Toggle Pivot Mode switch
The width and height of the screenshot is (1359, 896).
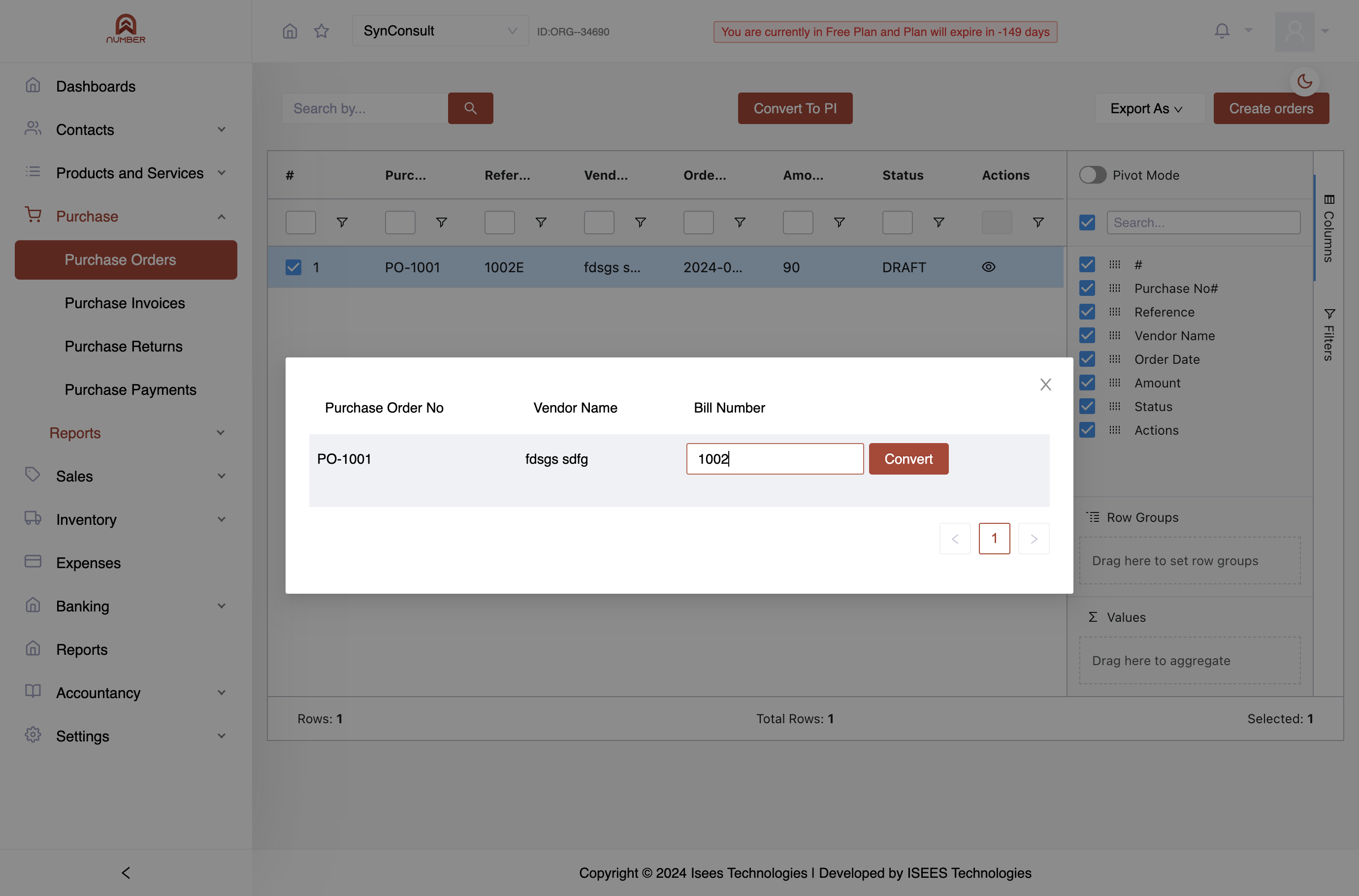1092,175
